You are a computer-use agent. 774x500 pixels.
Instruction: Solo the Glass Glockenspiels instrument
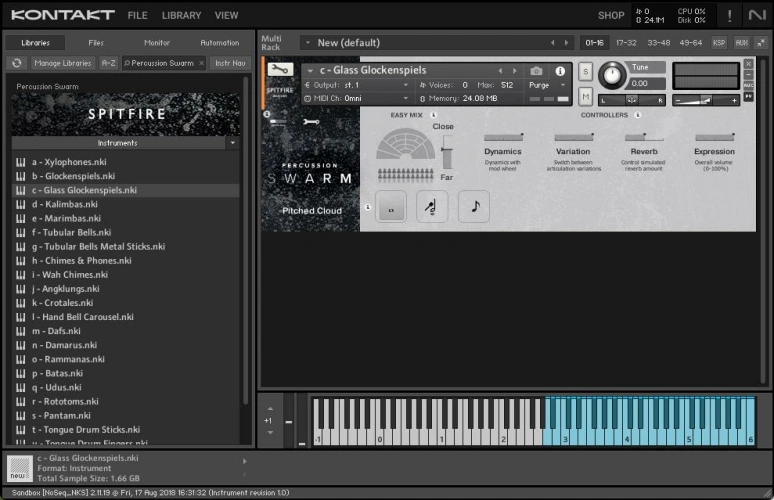click(x=585, y=72)
